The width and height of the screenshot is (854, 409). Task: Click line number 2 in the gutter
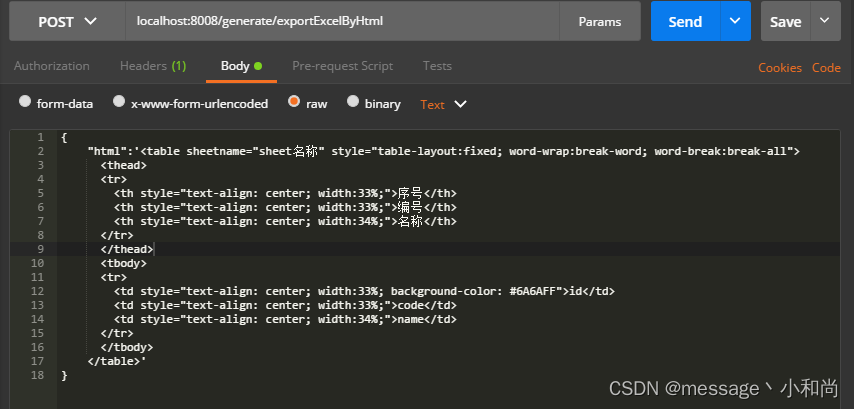pyautogui.click(x=41, y=151)
